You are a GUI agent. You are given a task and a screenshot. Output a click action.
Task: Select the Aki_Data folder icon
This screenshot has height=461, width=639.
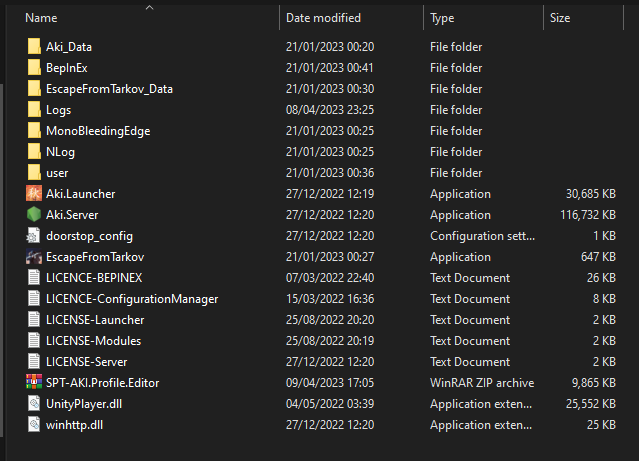pyautogui.click(x=34, y=46)
